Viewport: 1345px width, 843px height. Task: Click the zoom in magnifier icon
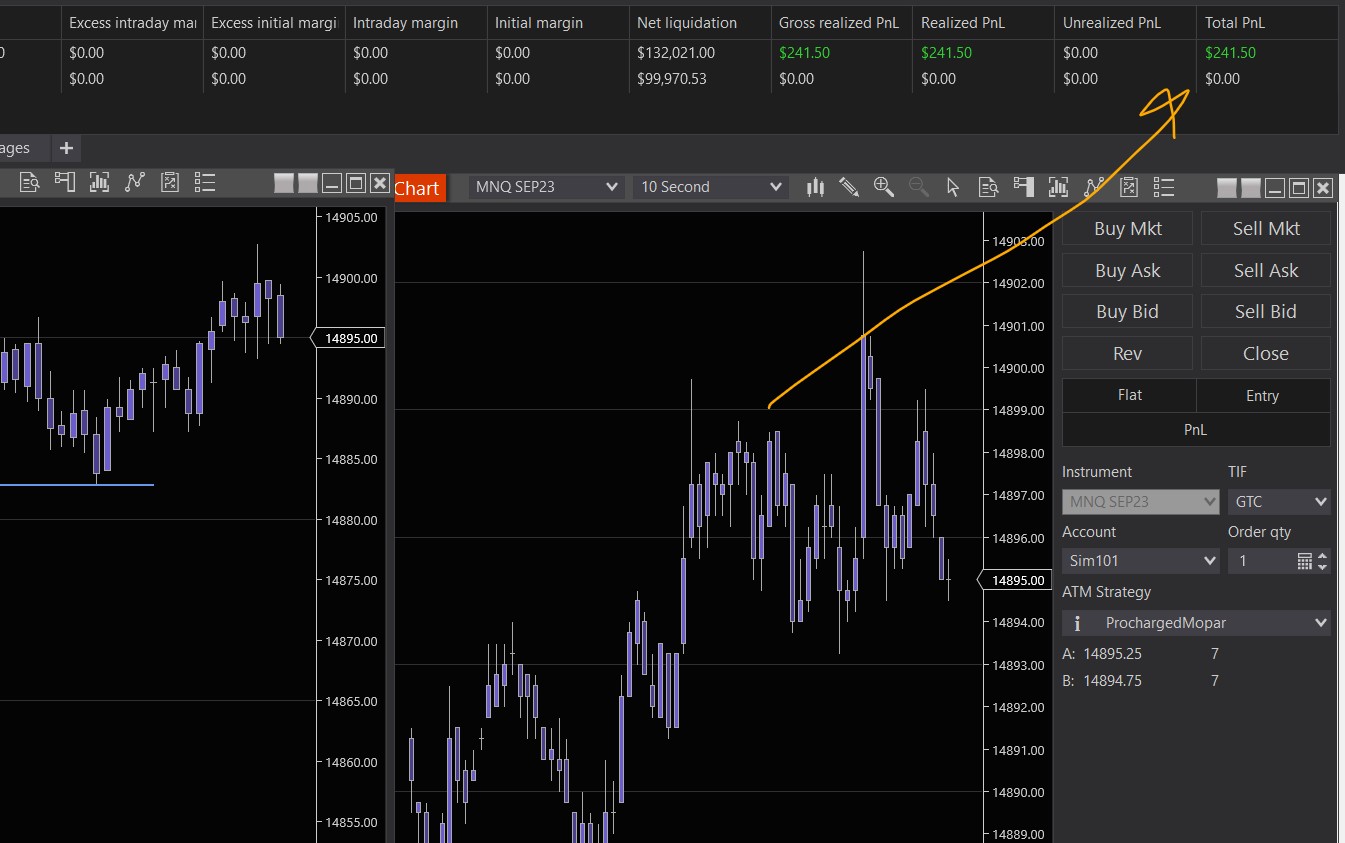pos(883,187)
